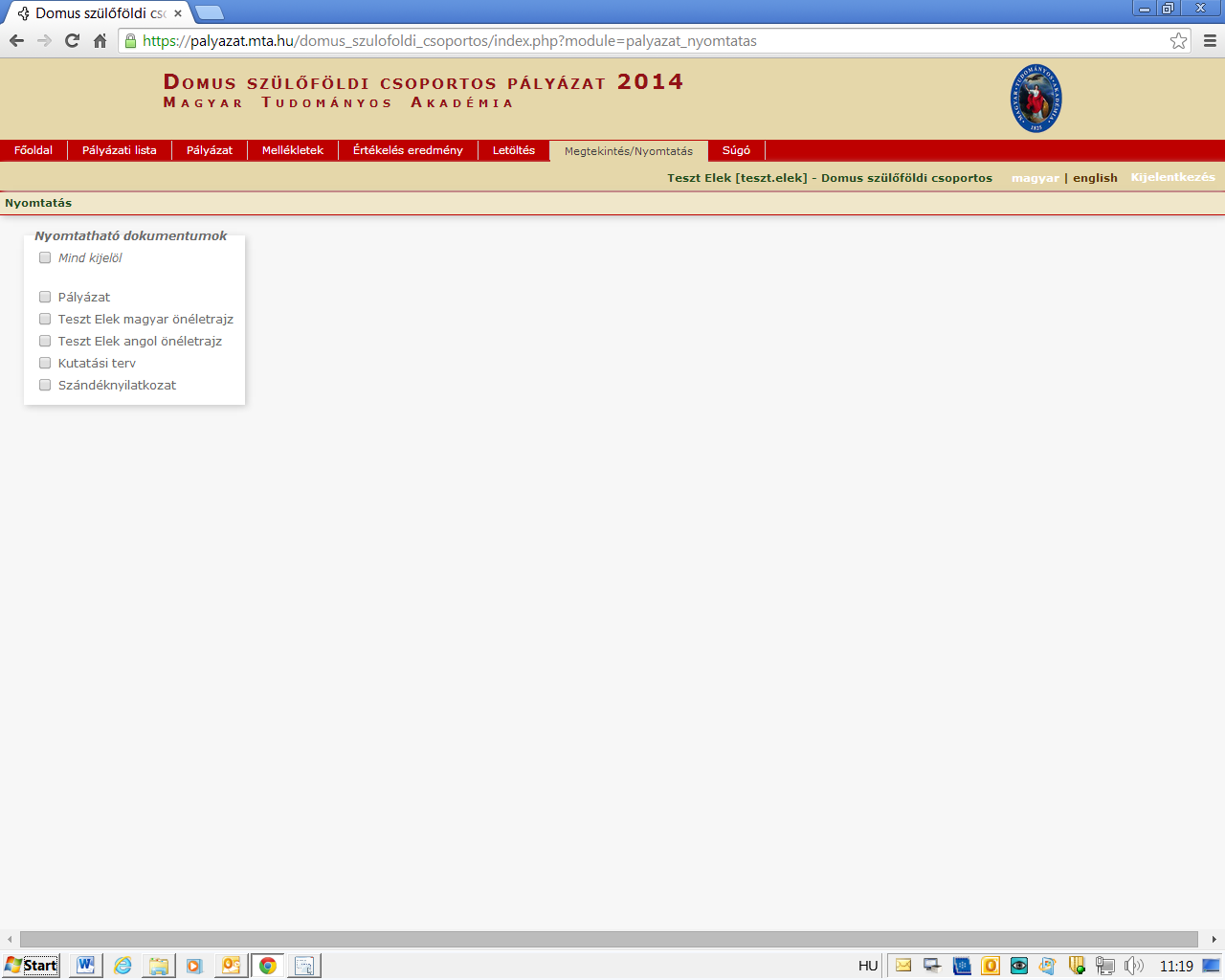Viewport: 1225px width, 980px height.
Task: Click the network computers tray icon
Action: click(932, 965)
